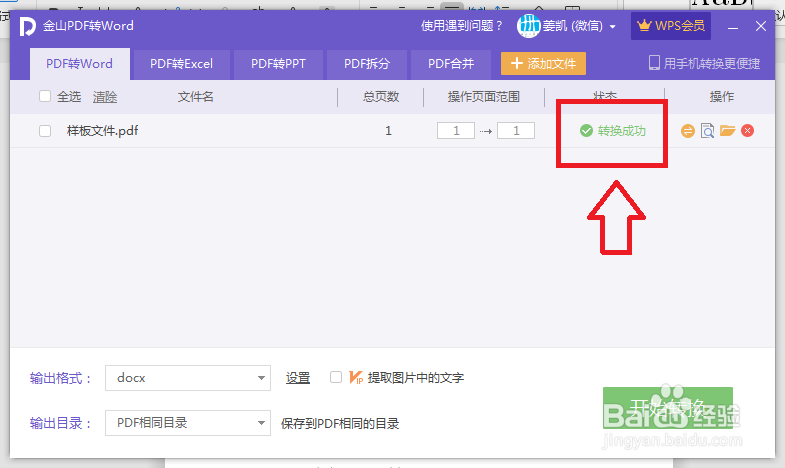Switch to the PDF拆分 tab

(x=367, y=64)
